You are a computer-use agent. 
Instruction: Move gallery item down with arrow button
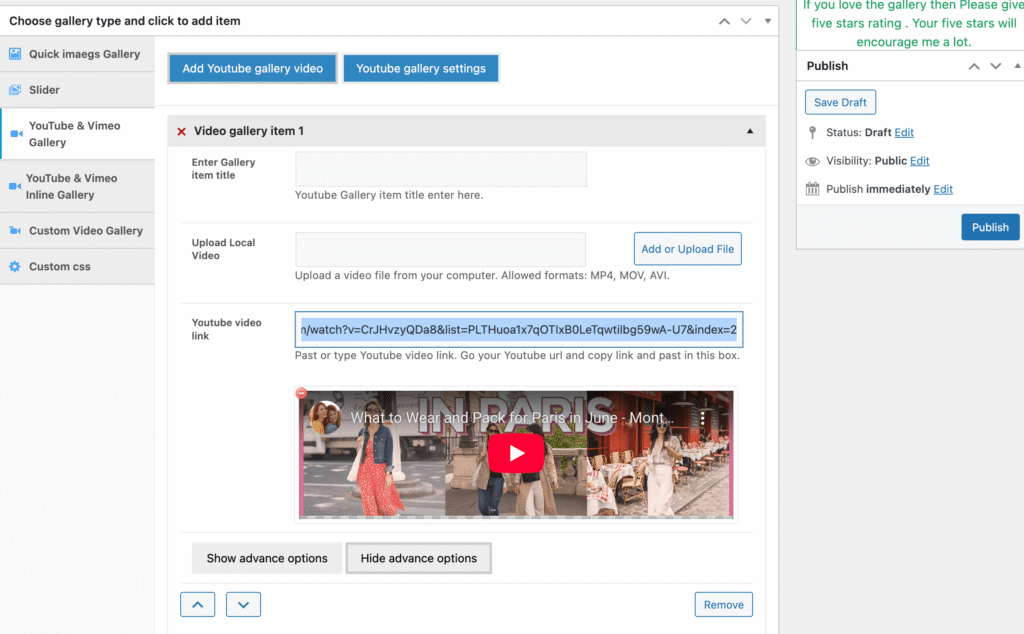[x=243, y=604]
